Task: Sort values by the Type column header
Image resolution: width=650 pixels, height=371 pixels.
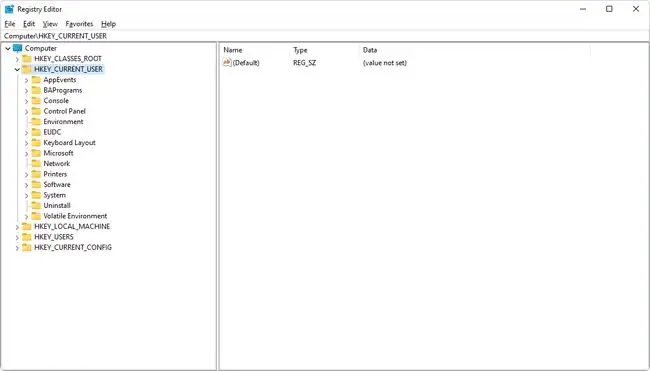Action: (x=324, y=50)
